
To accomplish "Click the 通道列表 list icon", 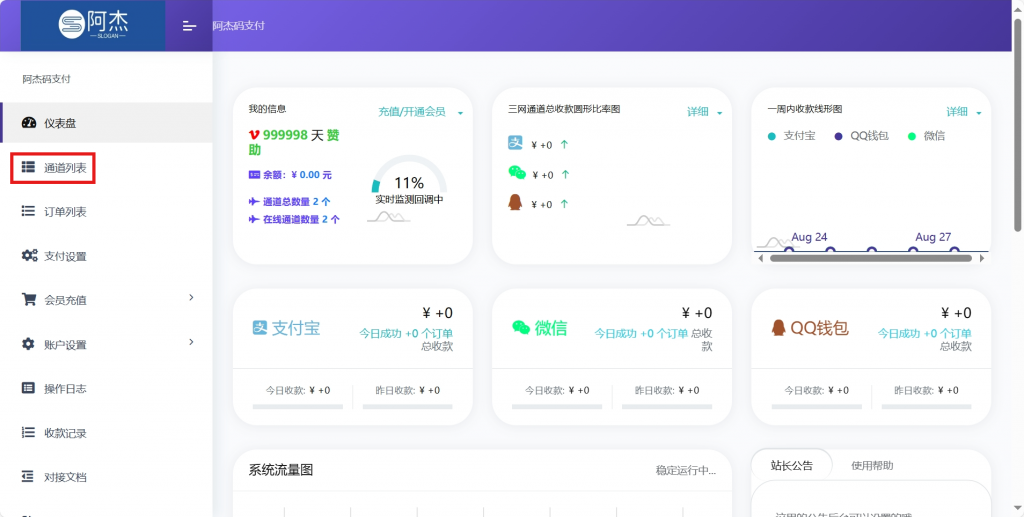I will pos(28,167).
